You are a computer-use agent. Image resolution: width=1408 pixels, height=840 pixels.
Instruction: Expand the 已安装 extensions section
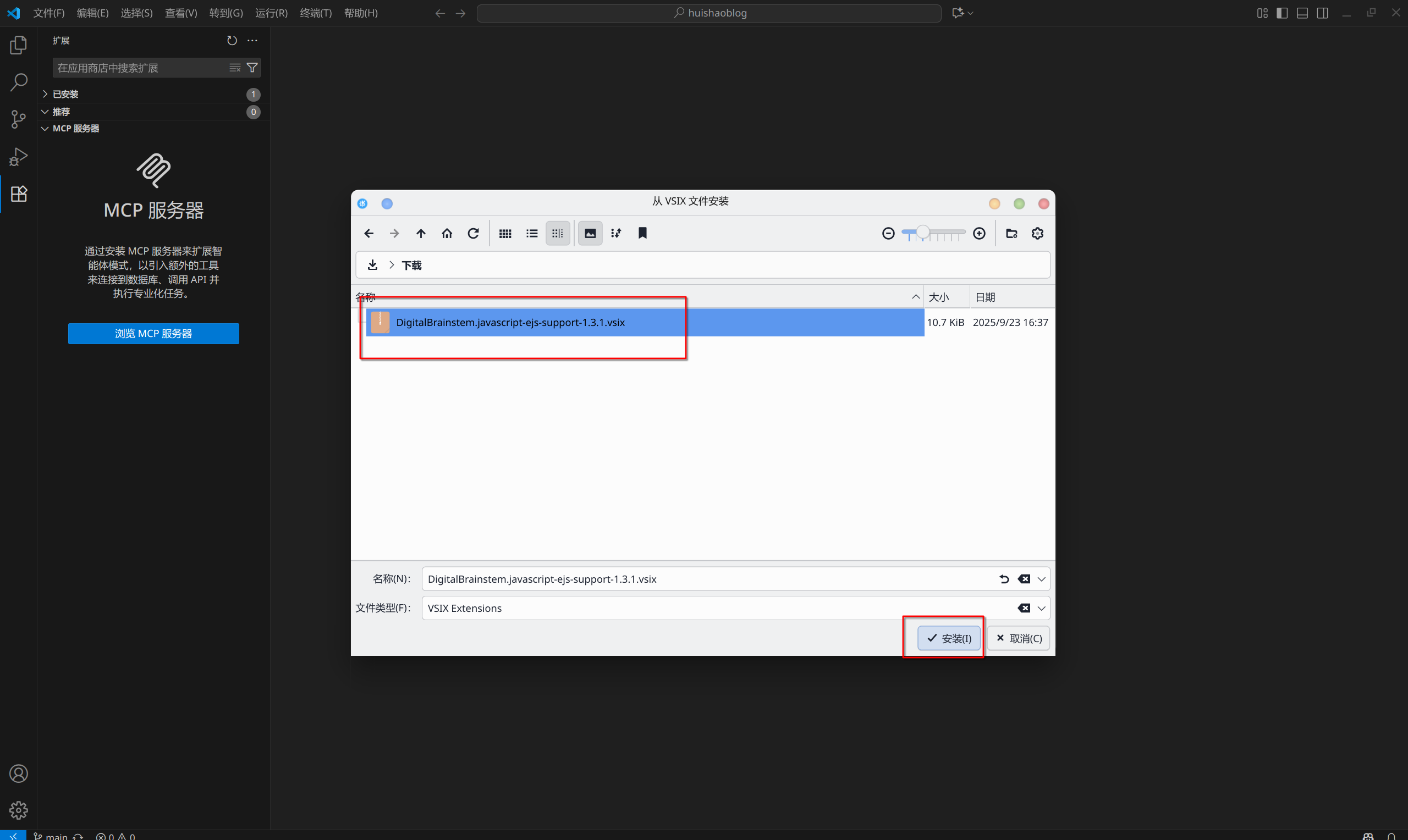click(x=65, y=94)
